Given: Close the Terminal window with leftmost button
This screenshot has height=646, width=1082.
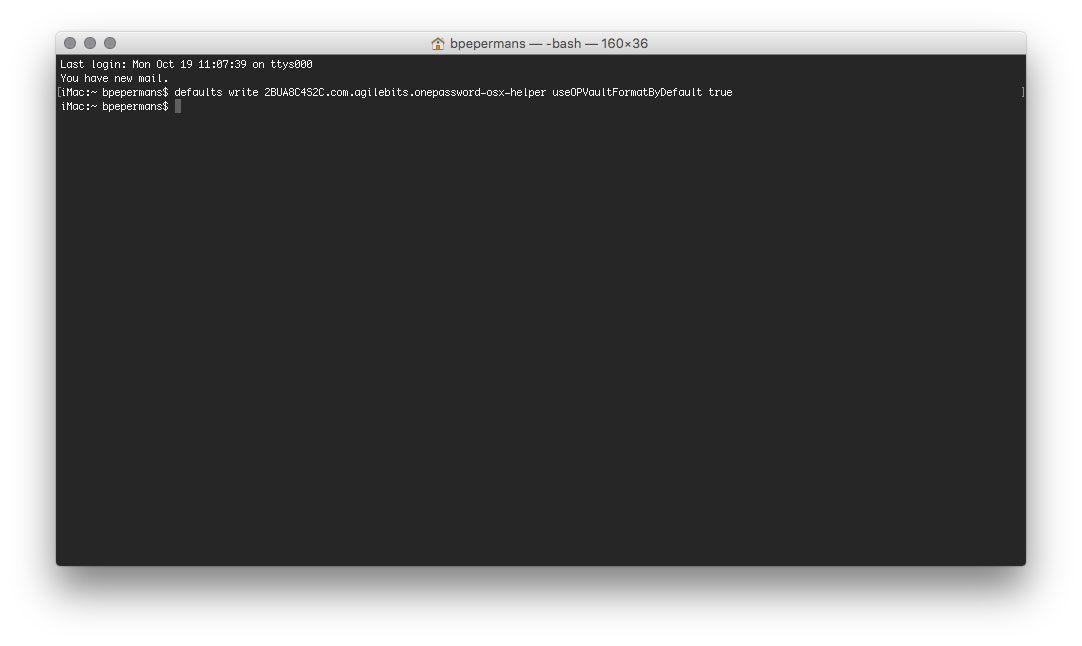Looking at the screenshot, I should tap(70, 43).
